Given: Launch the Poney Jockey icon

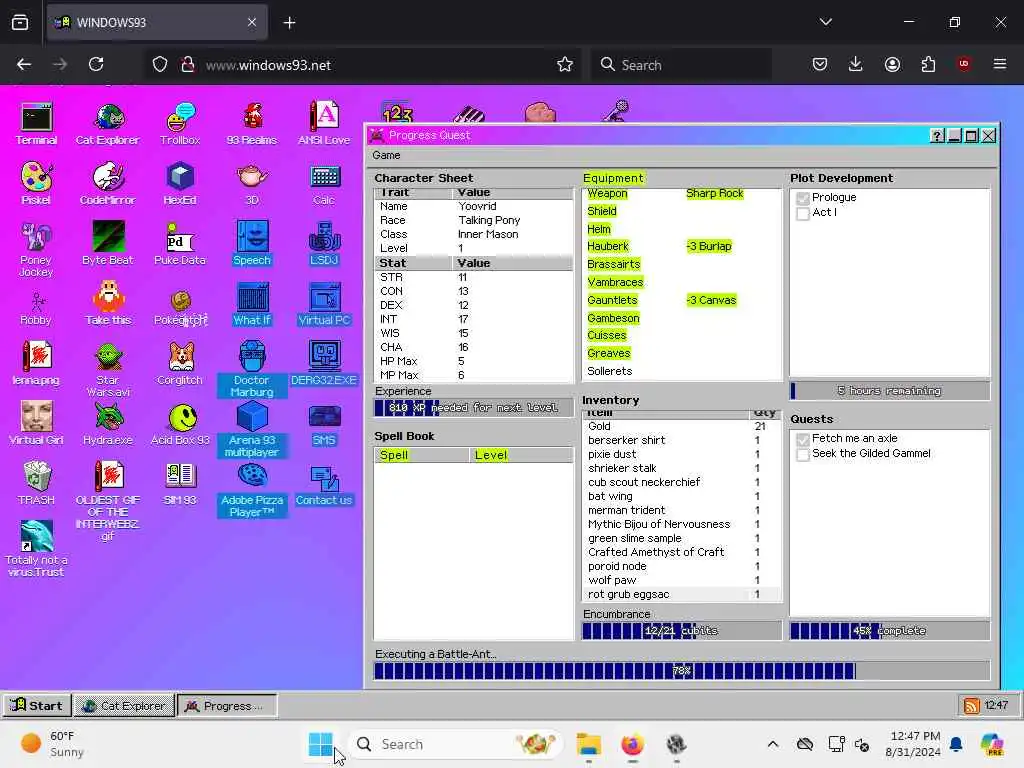Looking at the screenshot, I should click(x=36, y=249).
